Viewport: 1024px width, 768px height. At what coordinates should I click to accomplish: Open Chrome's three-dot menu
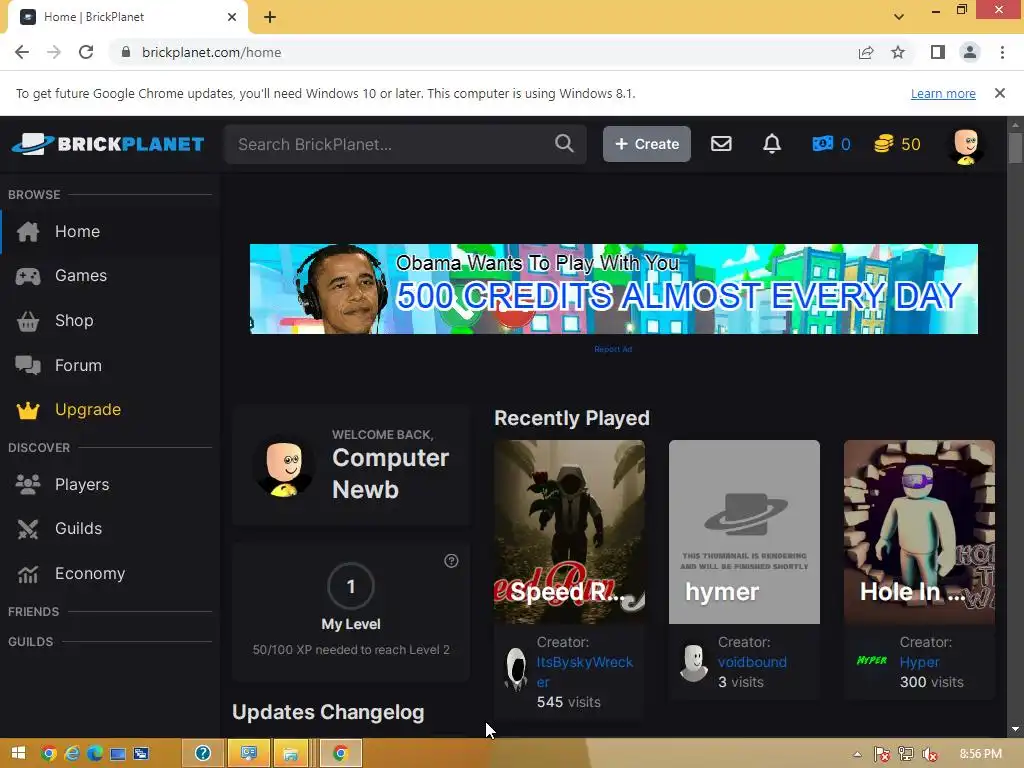(x=1002, y=52)
